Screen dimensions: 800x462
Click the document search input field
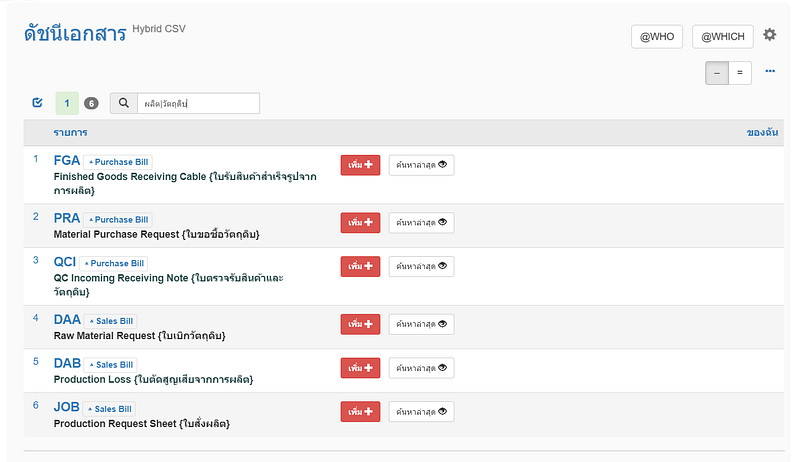tap(197, 103)
